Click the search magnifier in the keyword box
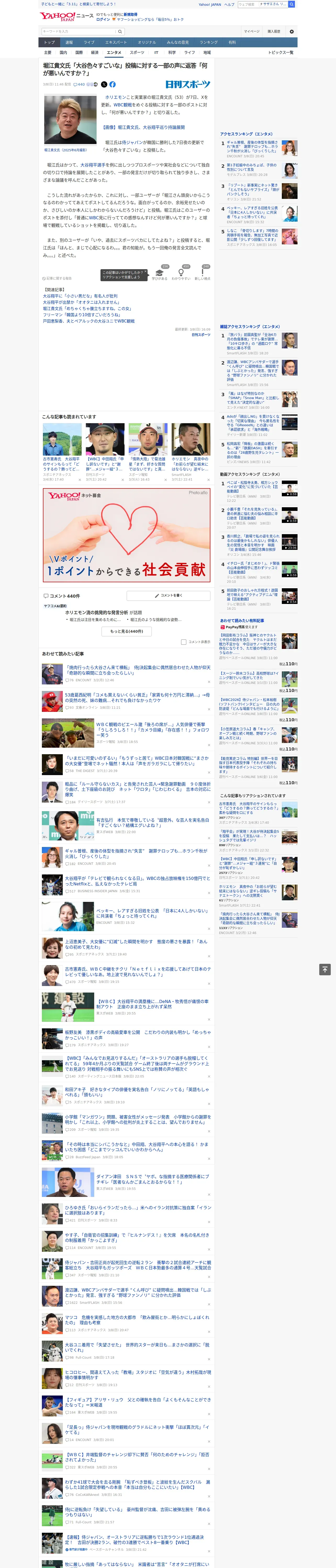Screen dimensions: 336x1568 120,32
